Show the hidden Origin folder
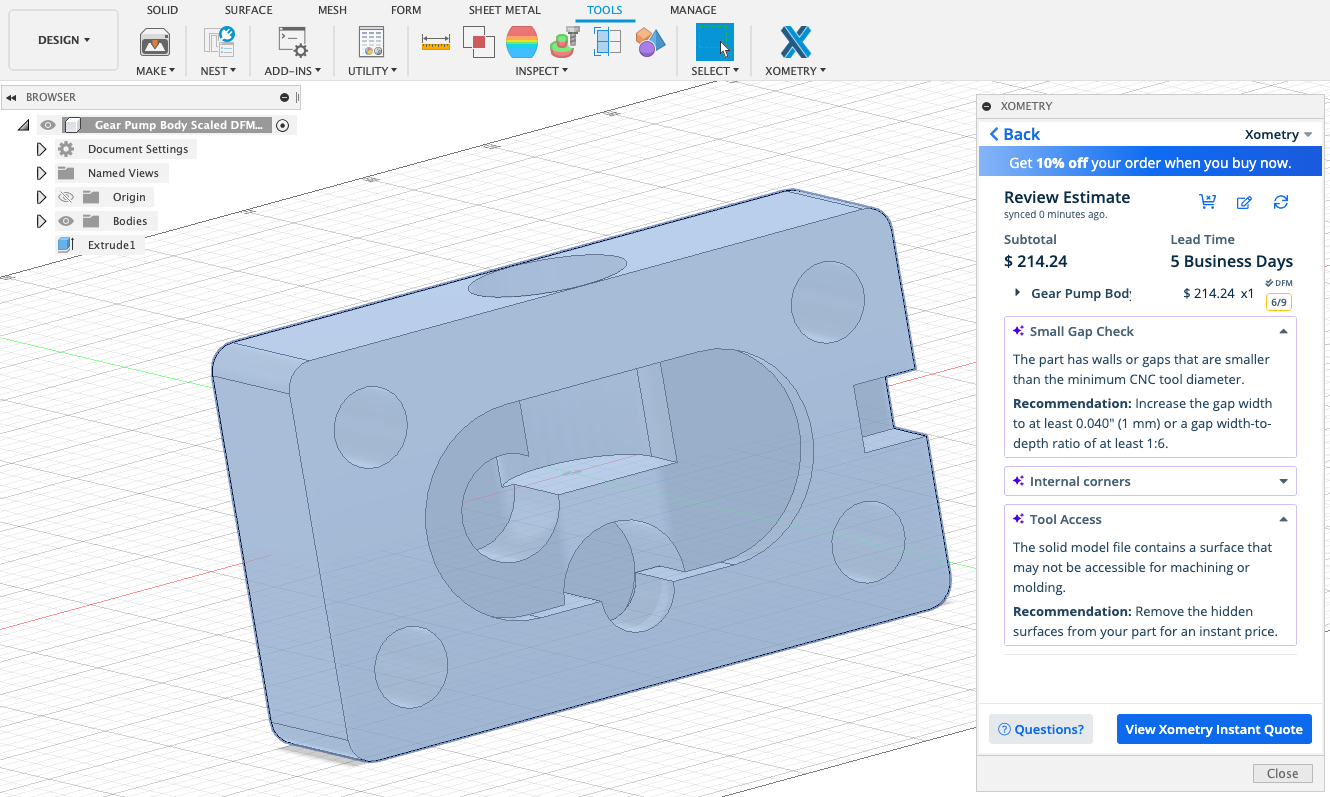1330x797 pixels. click(66, 197)
